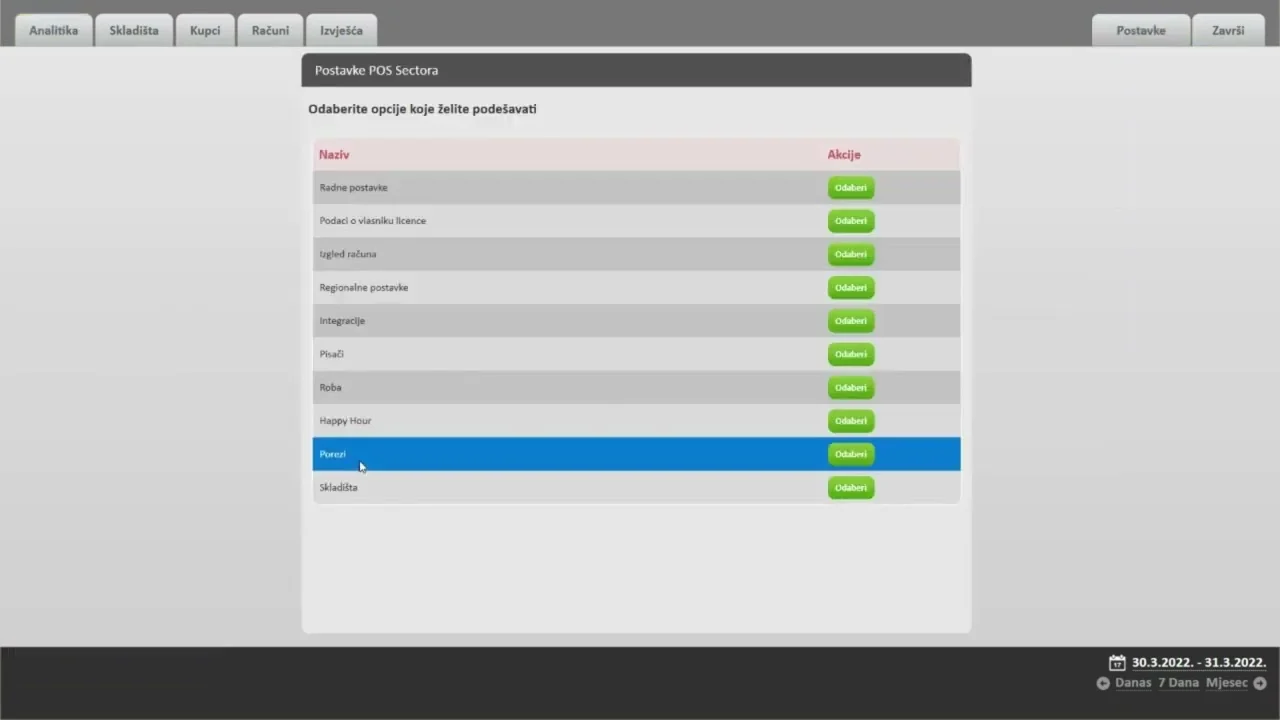1280x720 pixels.
Task: Click Odaberi in highlighted Porezi row
Action: pos(851,454)
